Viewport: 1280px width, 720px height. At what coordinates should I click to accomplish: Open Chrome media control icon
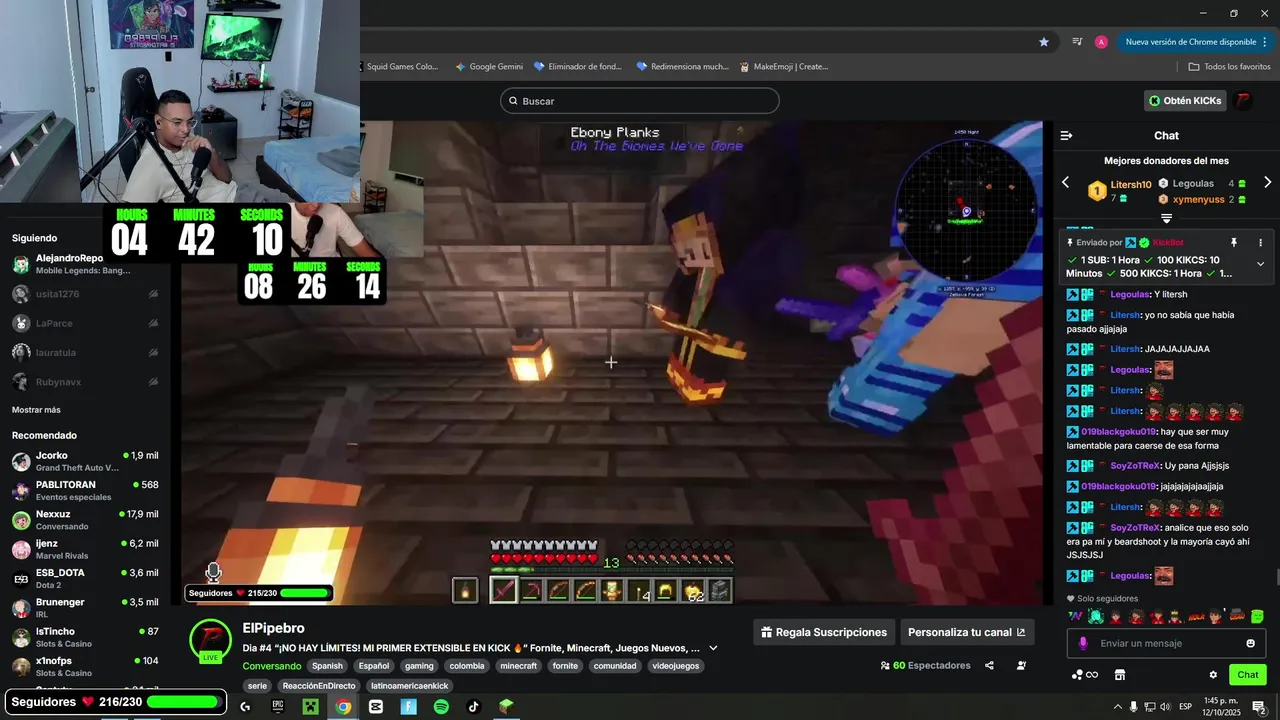(x=1077, y=42)
